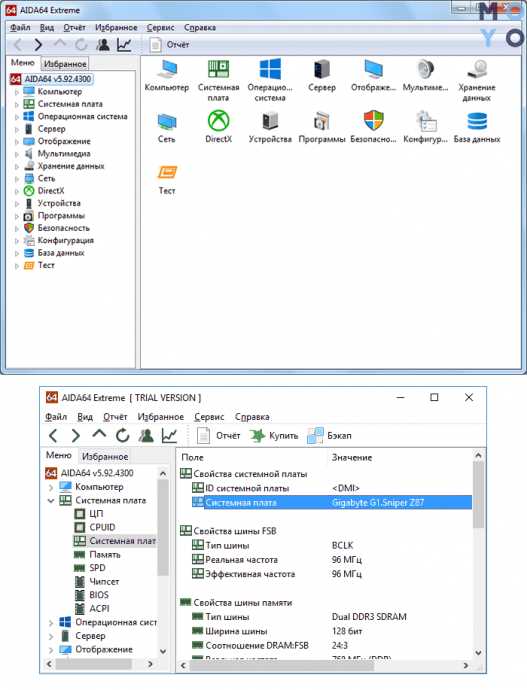Expand Безопасность node in the upper tree
The height and width of the screenshot is (690, 527).
pyautogui.click(x=17, y=228)
